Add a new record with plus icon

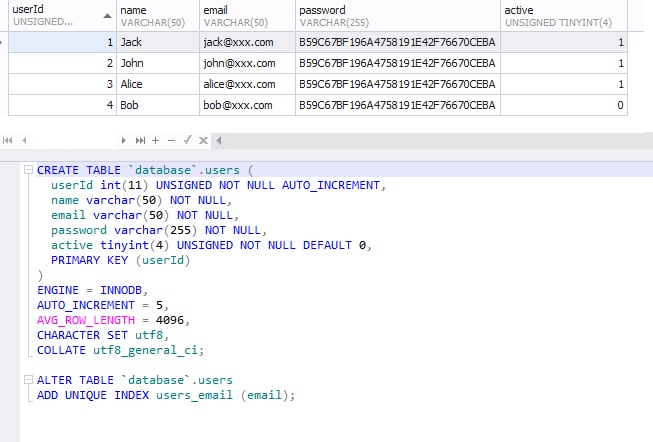[155, 140]
